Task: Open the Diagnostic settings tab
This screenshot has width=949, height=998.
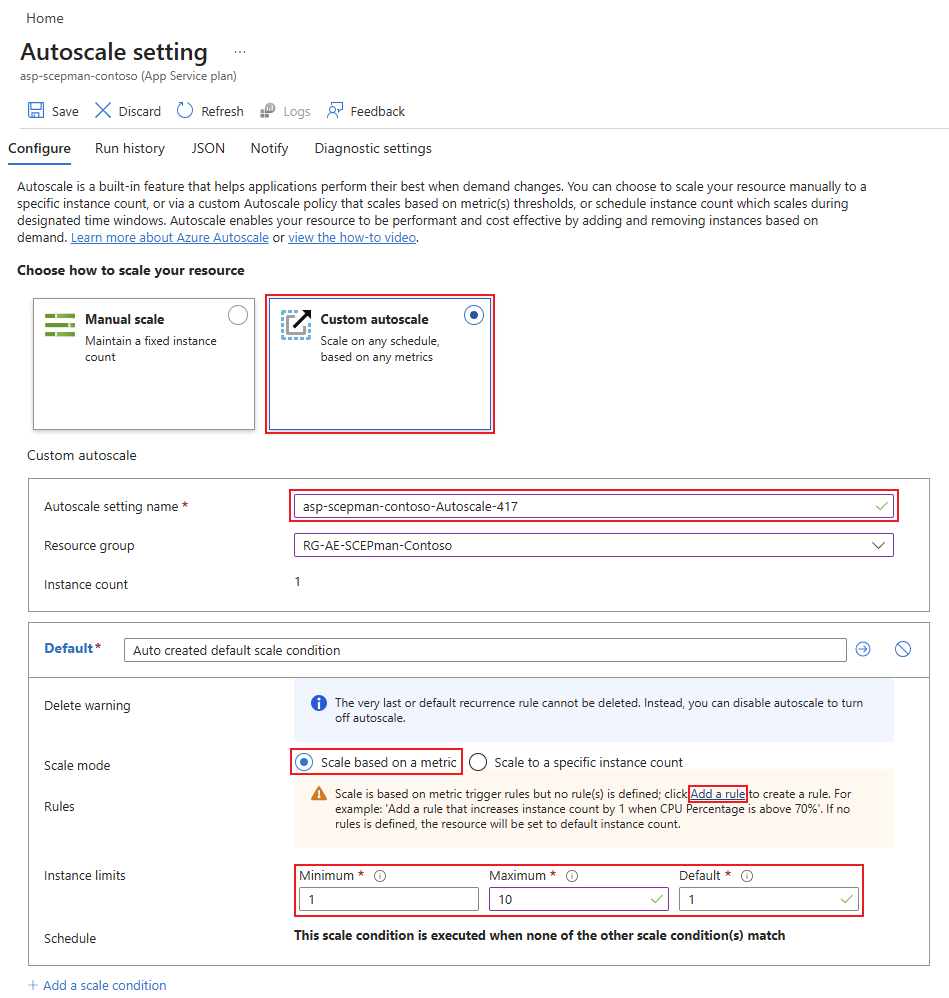Action: click(x=373, y=148)
